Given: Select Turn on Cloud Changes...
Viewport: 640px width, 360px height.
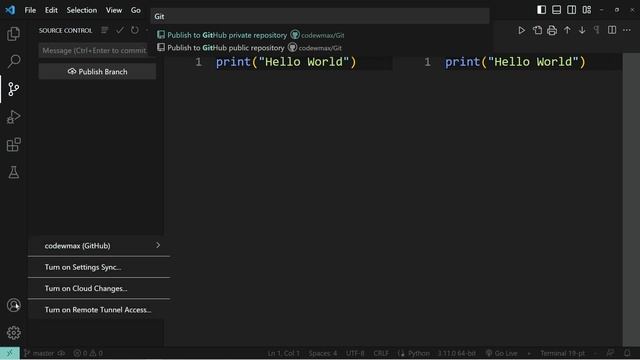Looking at the screenshot, I should (x=99, y=288).
